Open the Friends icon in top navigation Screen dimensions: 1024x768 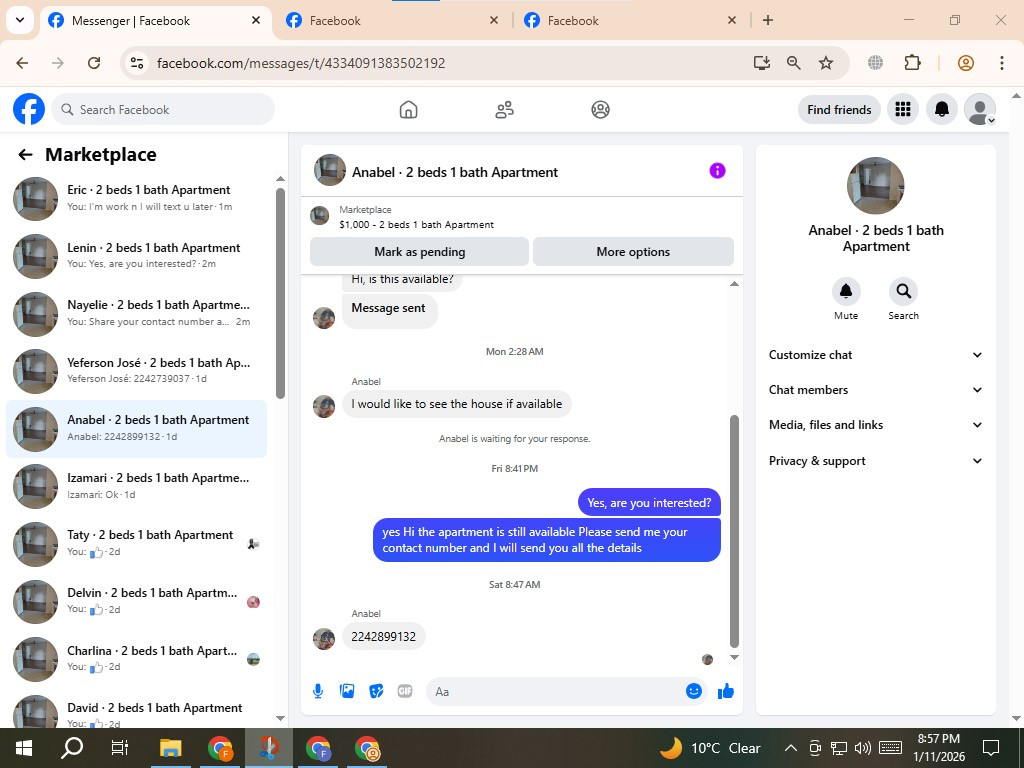[504, 109]
